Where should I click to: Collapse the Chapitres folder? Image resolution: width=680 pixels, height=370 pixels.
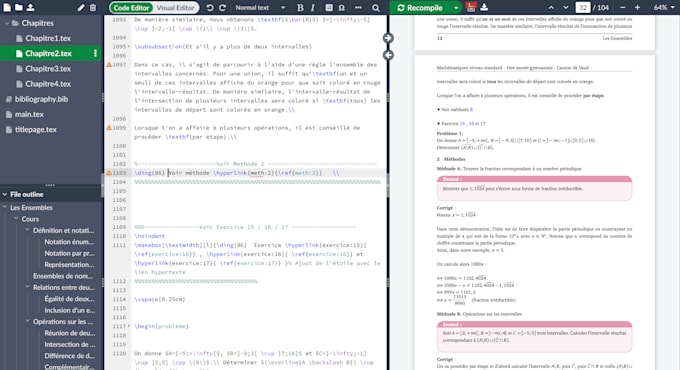tap(7, 23)
